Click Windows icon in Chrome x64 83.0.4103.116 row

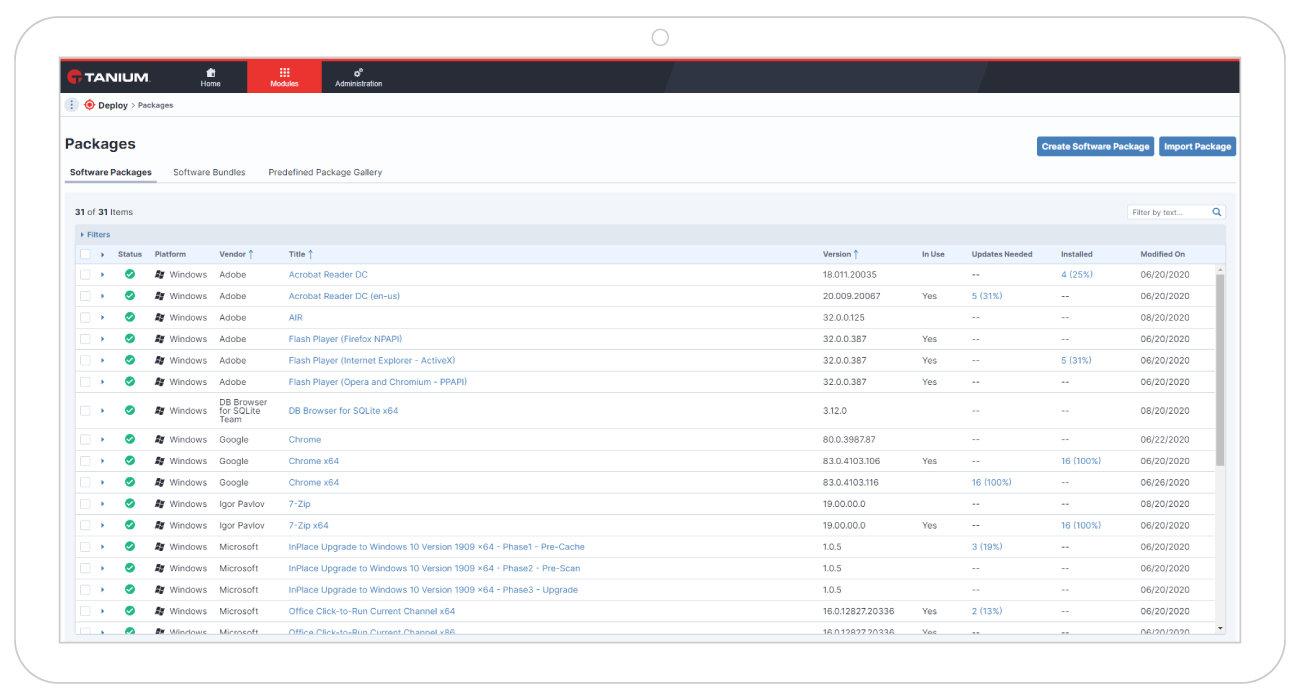(x=160, y=482)
